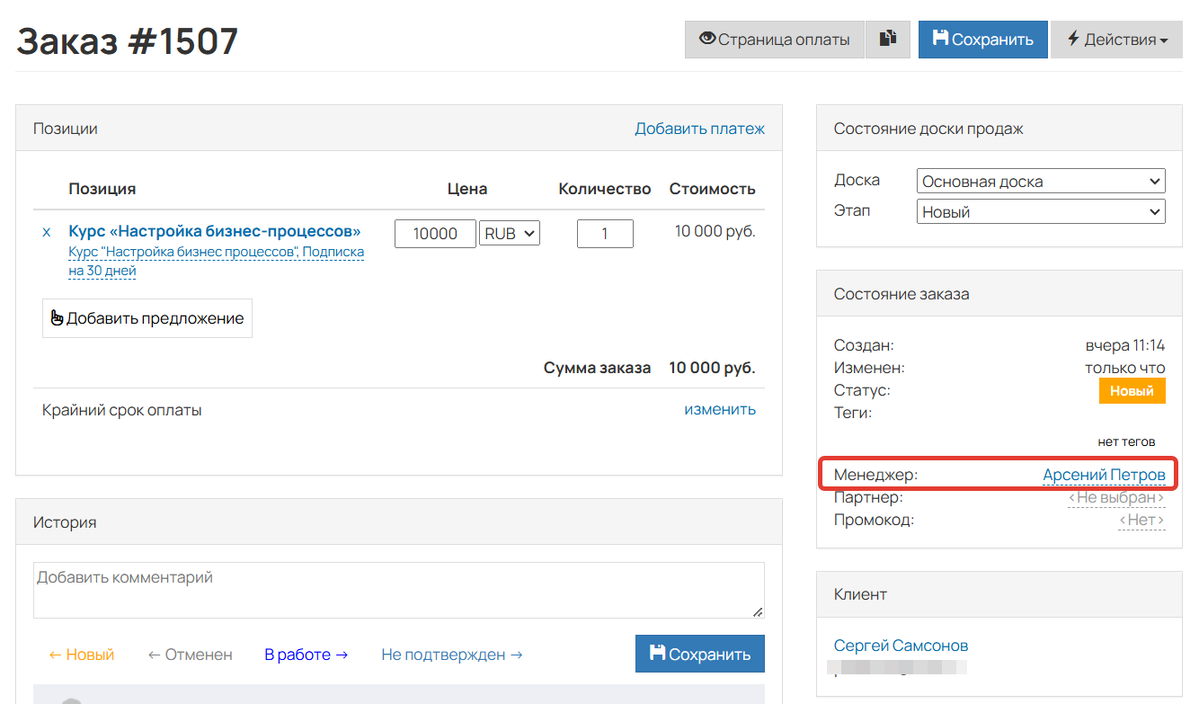Open the Страница оплаты payment page button
This screenshot has width=1199, height=704.
[x=774, y=40]
